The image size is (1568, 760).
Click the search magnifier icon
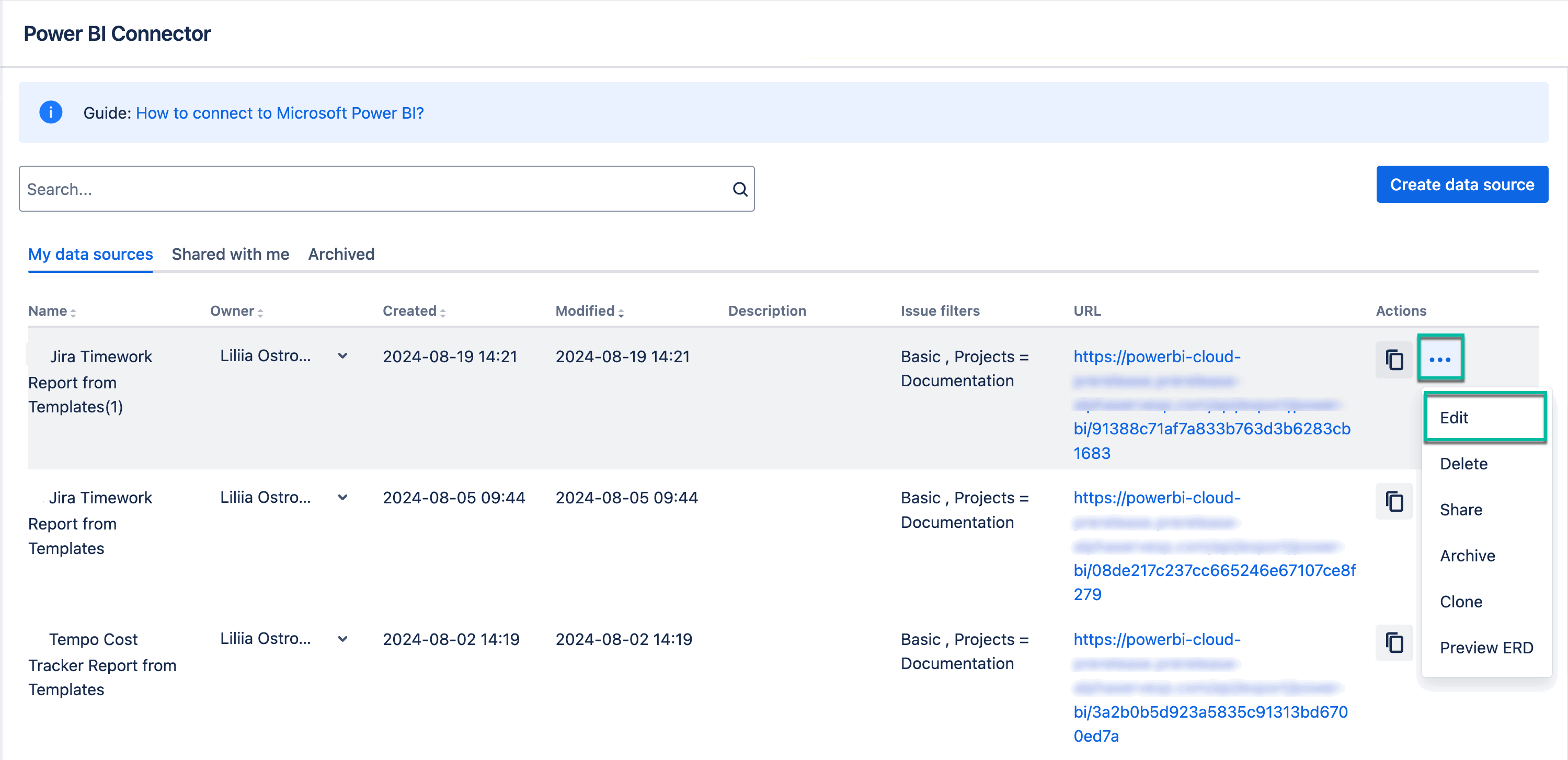coord(740,189)
